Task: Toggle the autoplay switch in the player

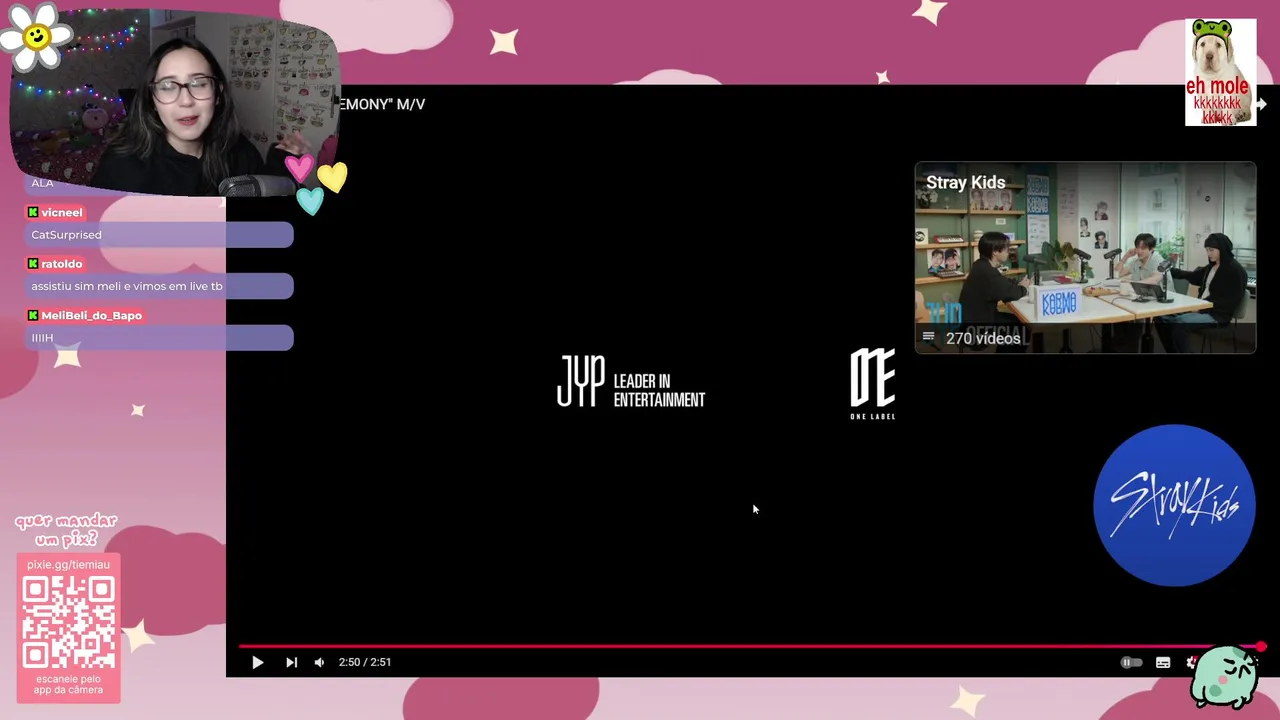Action: (x=1130, y=662)
